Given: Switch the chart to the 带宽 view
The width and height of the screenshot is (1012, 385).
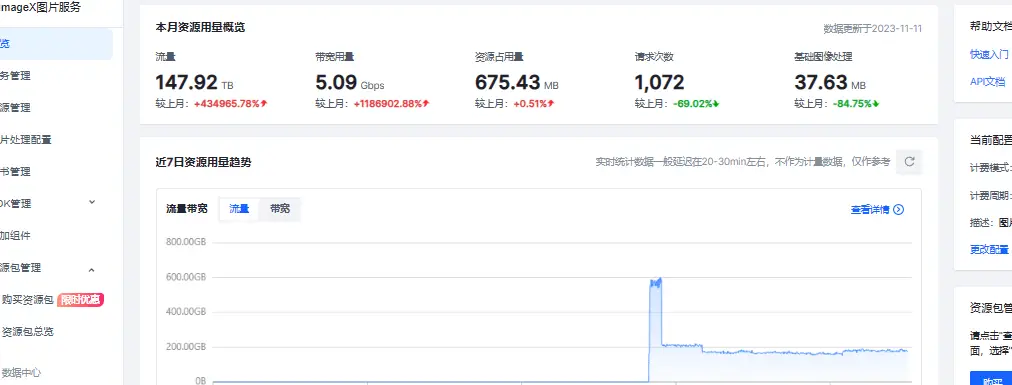Looking at the screenshot, I should click(279, 209).
